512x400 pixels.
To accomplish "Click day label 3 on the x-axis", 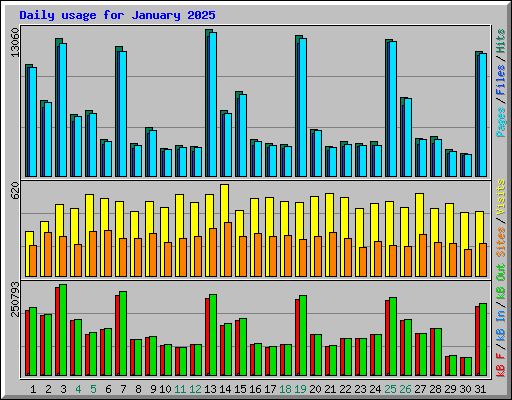I will 63,389.
